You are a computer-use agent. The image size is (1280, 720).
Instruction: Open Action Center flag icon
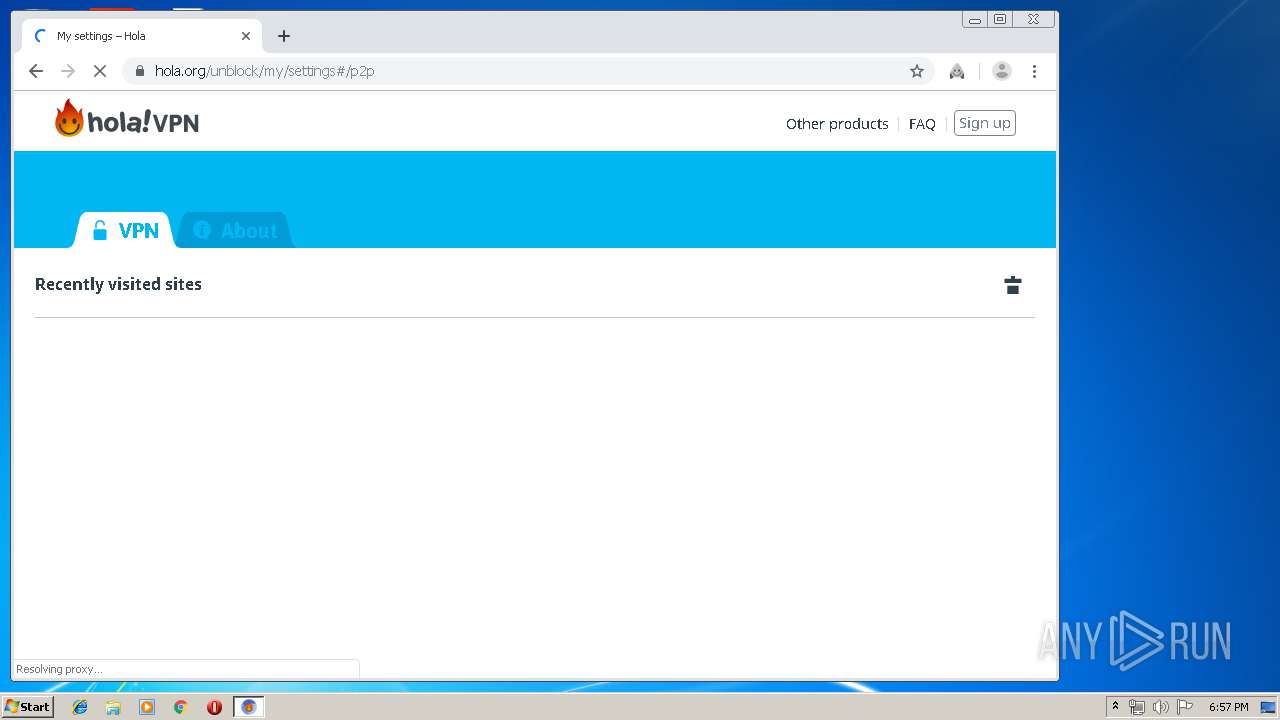1185,707
